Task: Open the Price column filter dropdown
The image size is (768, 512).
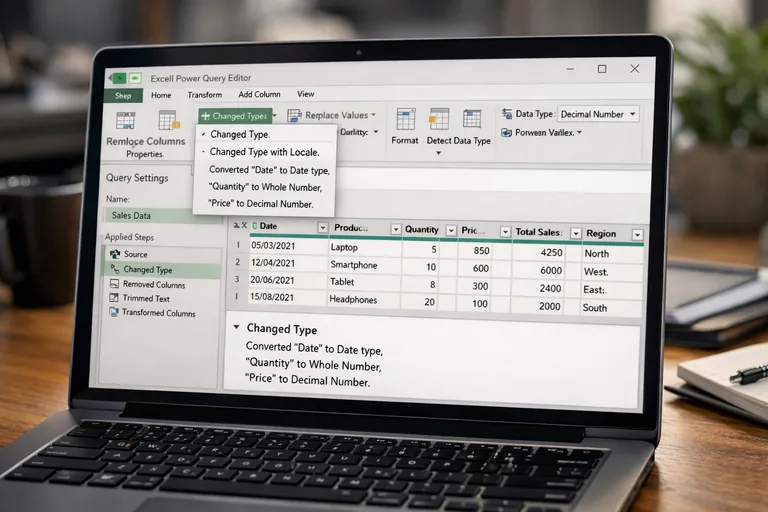Action: 505,231
